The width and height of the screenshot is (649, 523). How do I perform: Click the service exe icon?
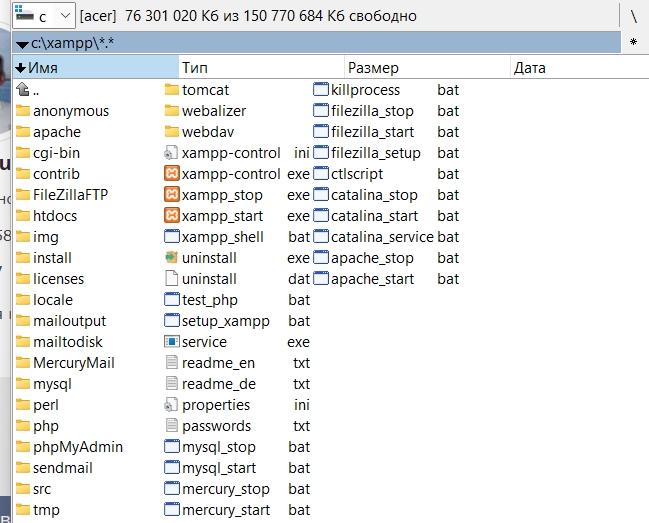pos(171,342)
